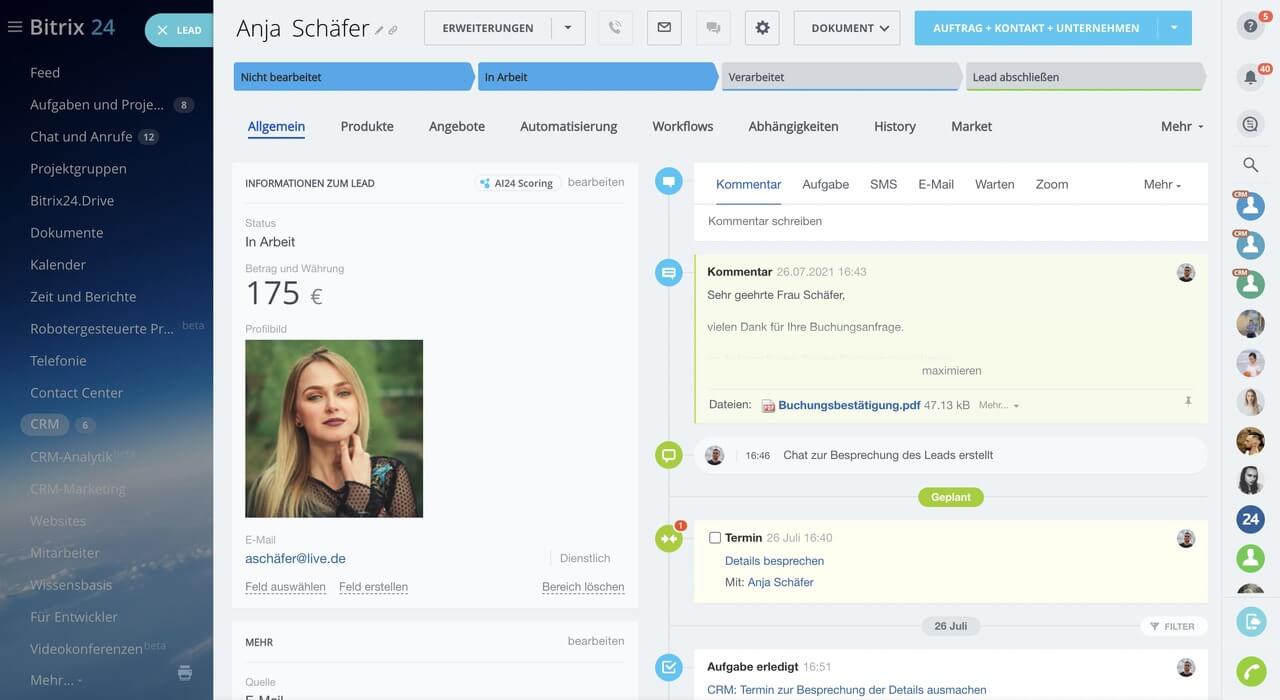Screen dimensions: 1280x700
Task: Click the Auftrag + Kontakt + Unternehmen button
Action: click(1035, 28)
